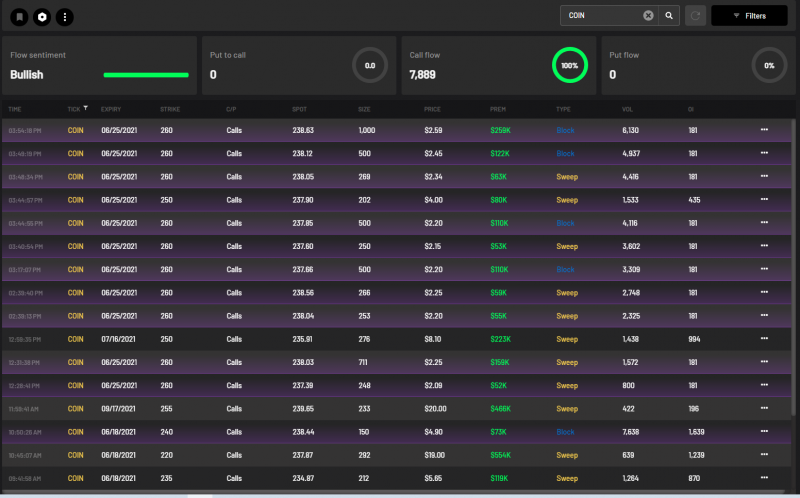Click the COIN ticker in the $159K row
The width and height of the screenshot is (800, 498).
76,362
